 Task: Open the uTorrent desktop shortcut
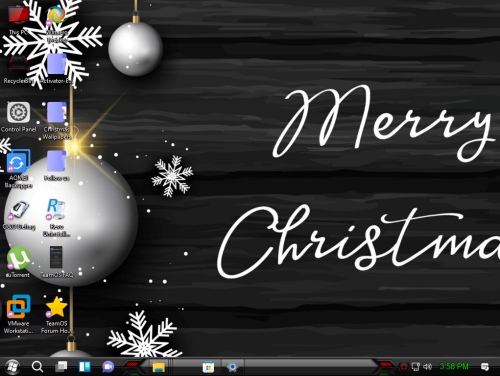click(x=18, y=262)
